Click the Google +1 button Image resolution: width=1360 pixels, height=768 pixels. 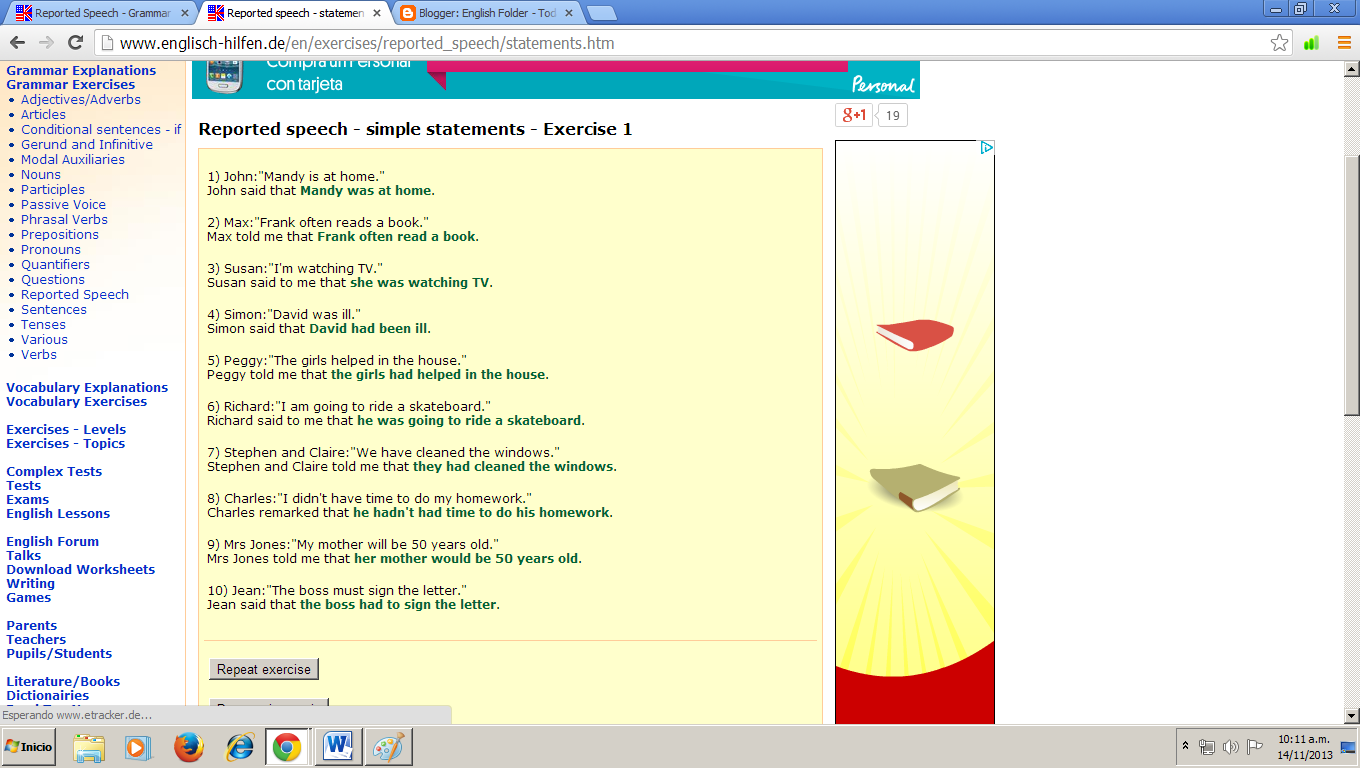point(854,115)
